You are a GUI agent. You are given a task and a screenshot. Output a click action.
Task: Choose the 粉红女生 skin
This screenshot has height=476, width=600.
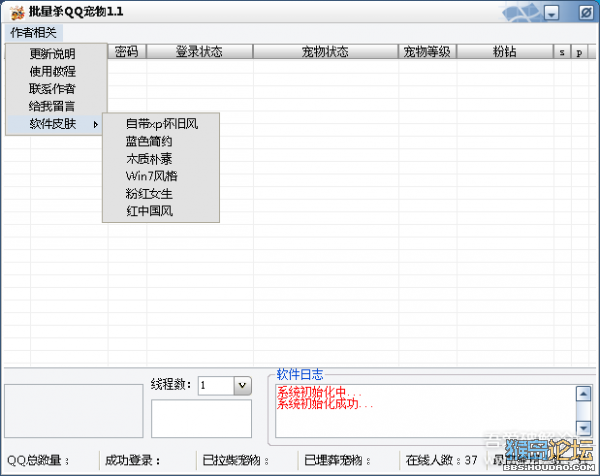pyautogui.click(x=149, y=194)
